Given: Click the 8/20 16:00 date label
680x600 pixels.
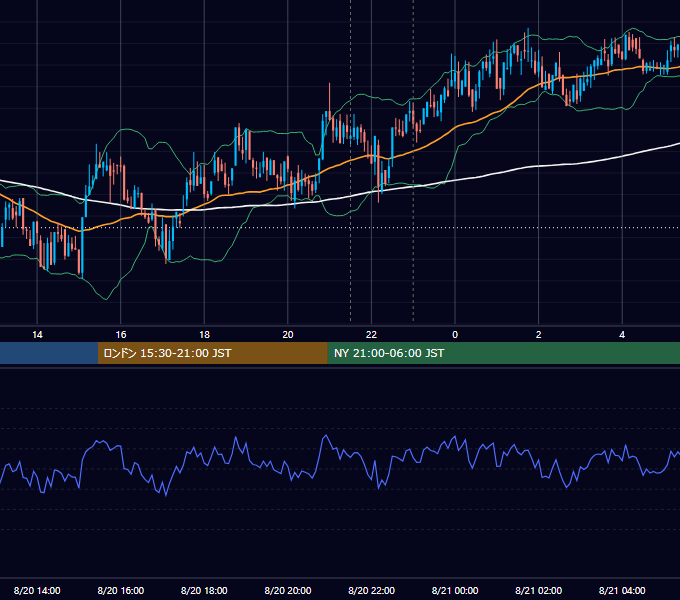Looking at the screenshot, I should click(121, 590).
